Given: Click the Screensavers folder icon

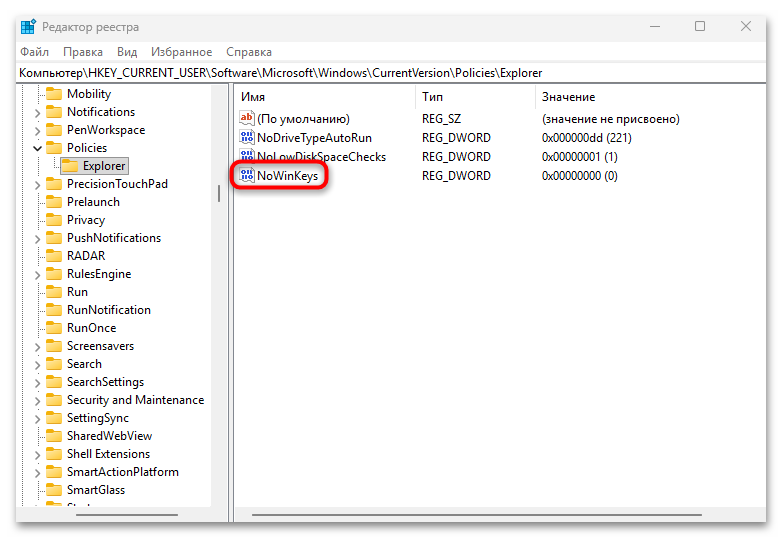Looking at the screenshot, I should click(54, 346).
